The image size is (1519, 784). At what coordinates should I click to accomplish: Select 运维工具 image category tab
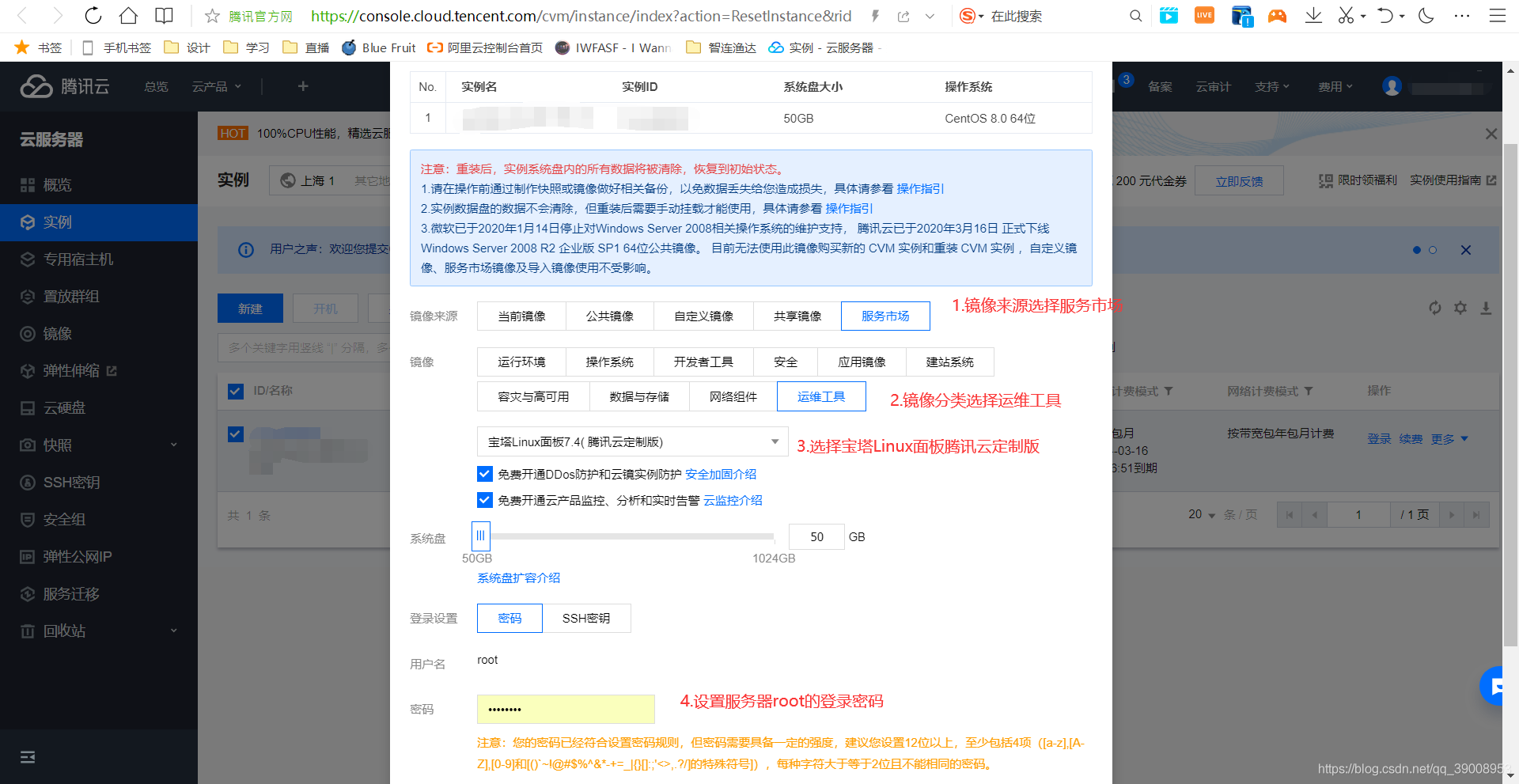point(821,396)
